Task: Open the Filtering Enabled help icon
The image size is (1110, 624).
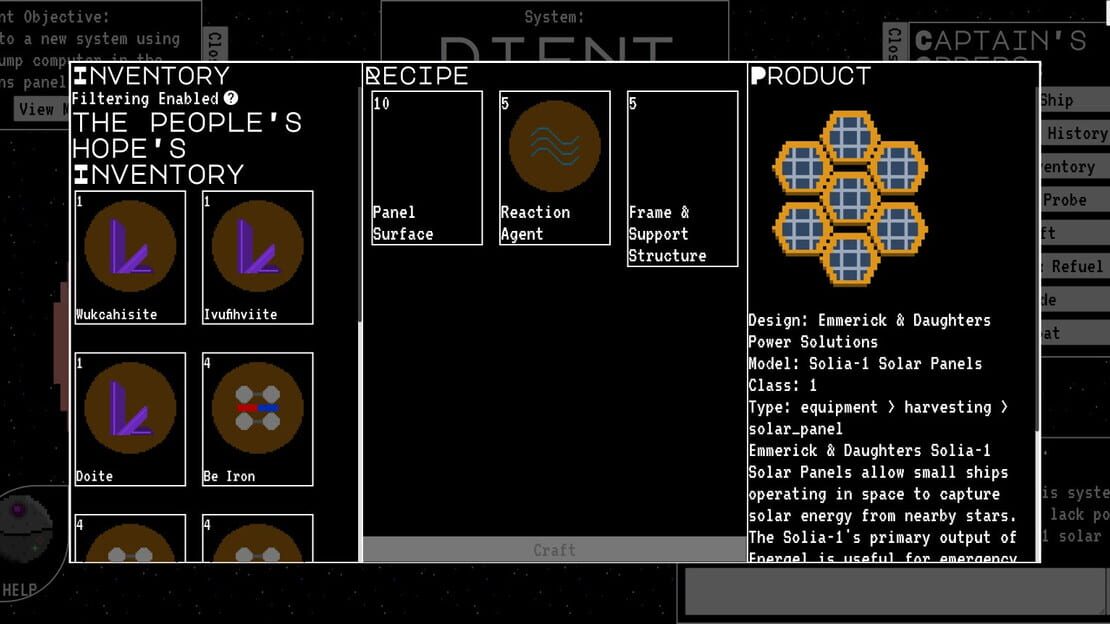Action: tap(231, 98)
